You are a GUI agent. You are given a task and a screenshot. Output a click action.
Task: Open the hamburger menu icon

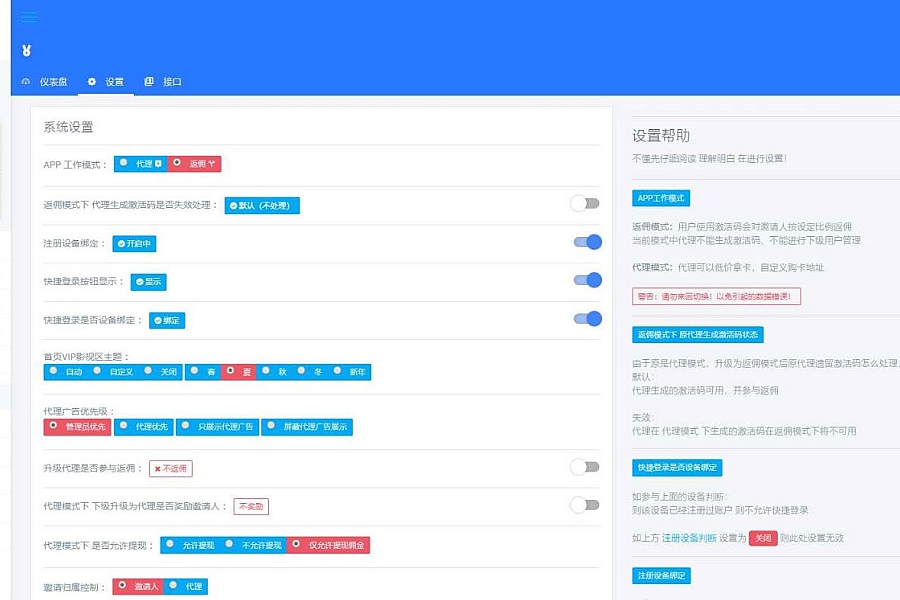29,17
